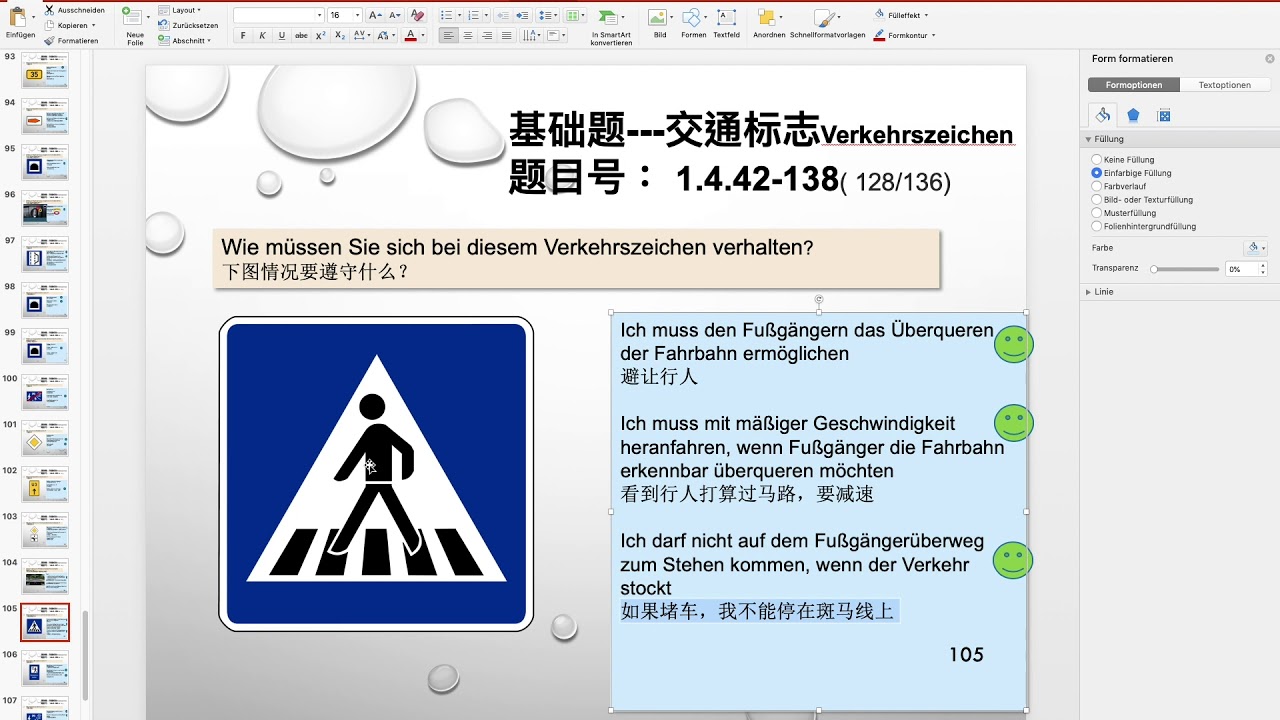Clear all formatting with eraser icon

(418, 15)
